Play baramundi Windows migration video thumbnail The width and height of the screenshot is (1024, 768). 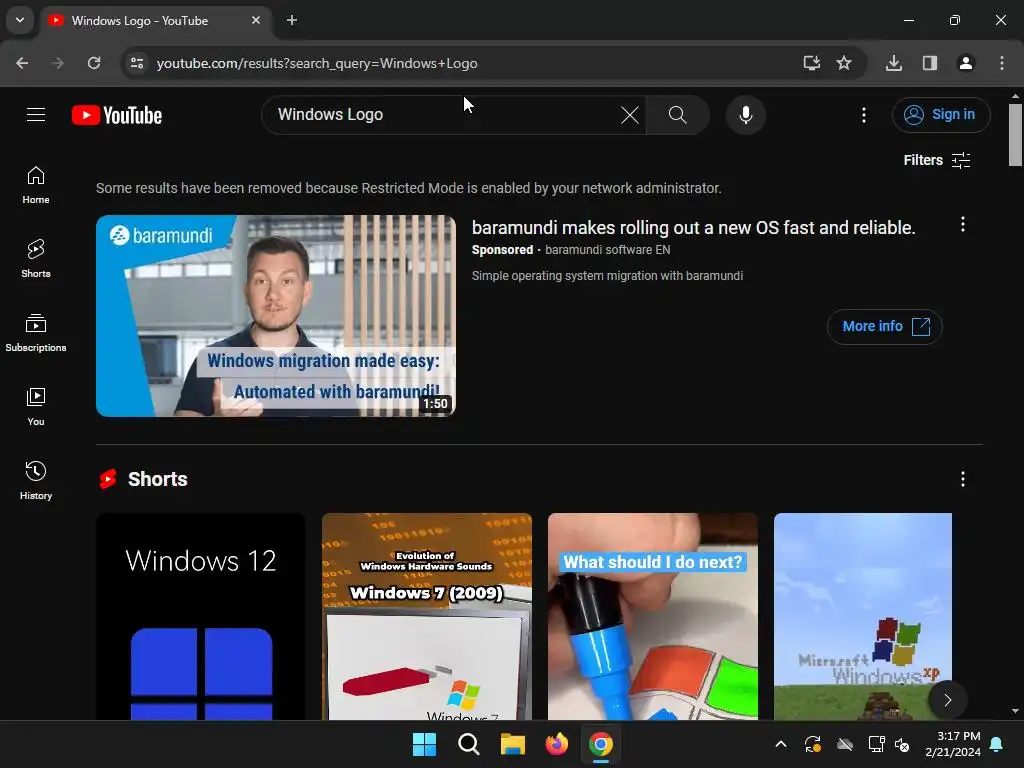click(276, 315)
